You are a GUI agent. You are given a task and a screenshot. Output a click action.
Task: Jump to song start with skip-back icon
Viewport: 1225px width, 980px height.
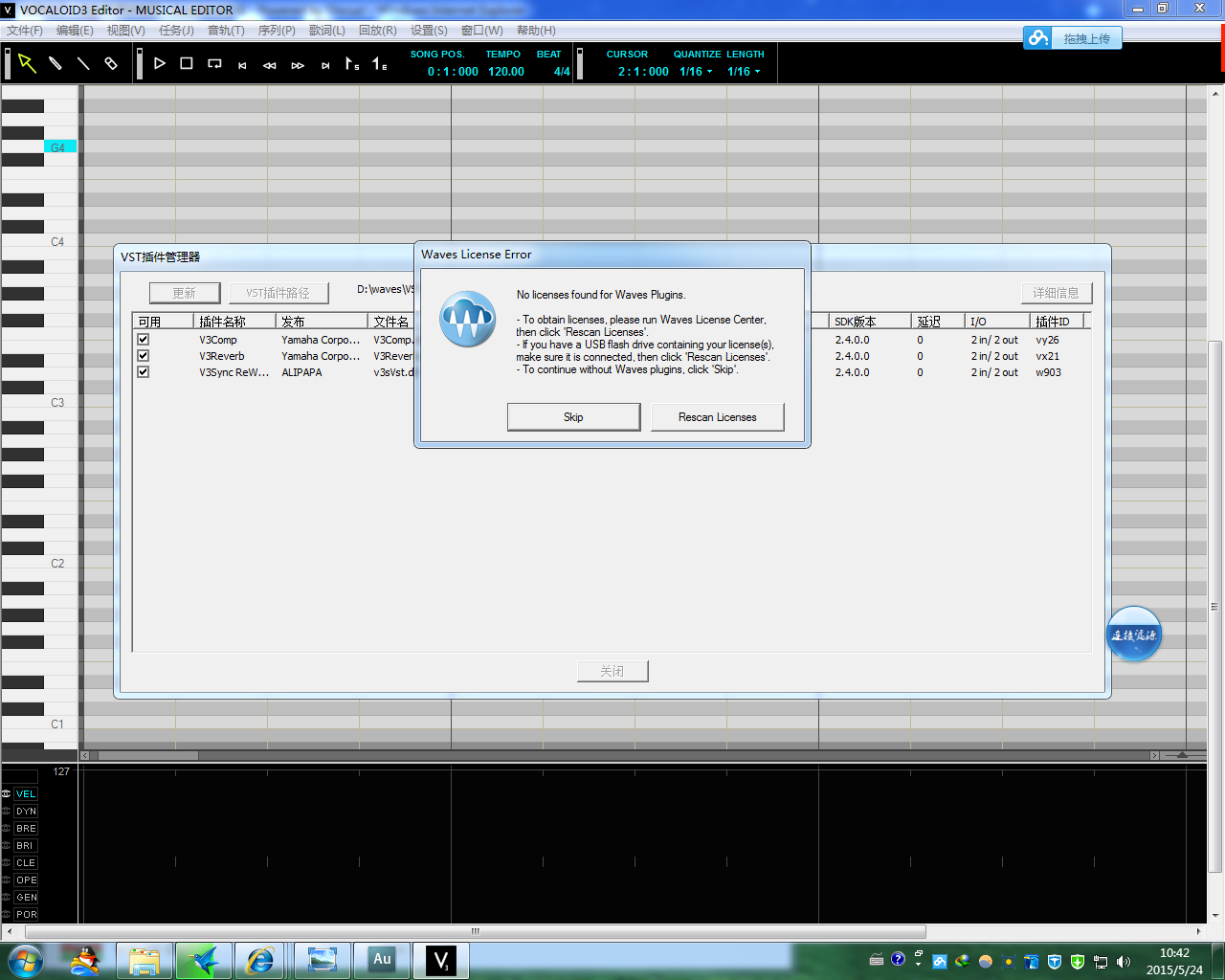click(242, 65)
